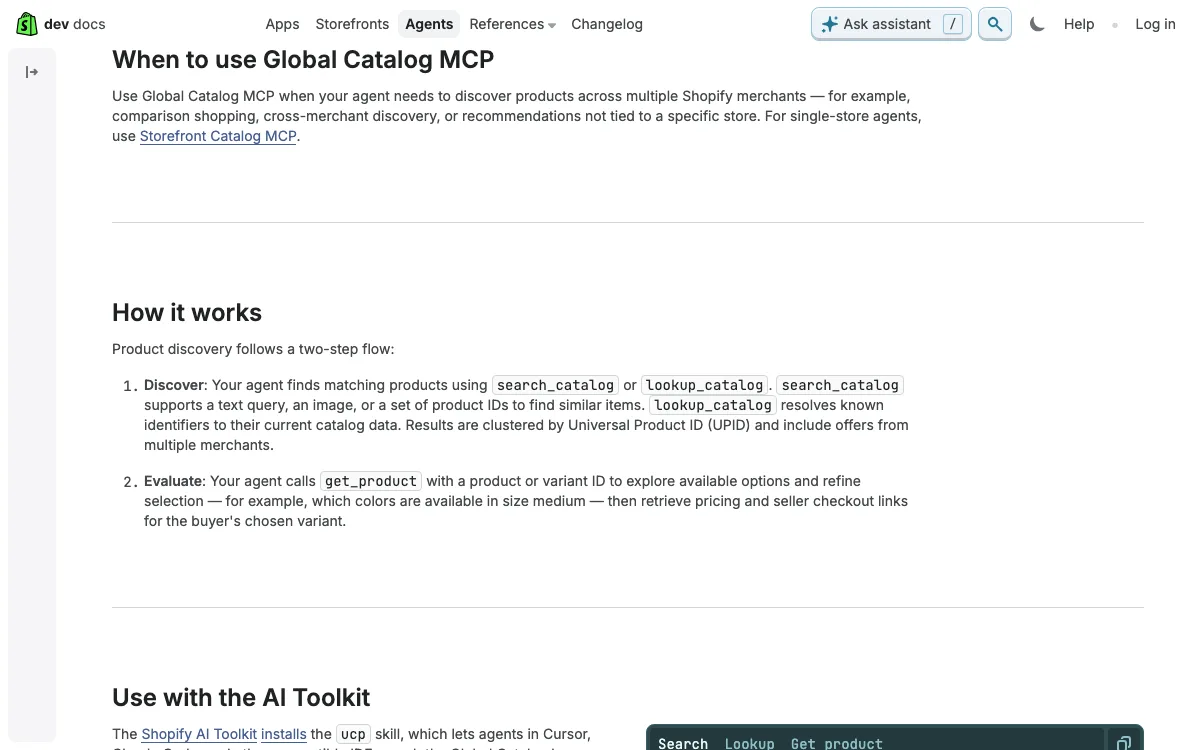Switch to the Lookup code tab
The height and width of the screenshot is (750, 1200).
click(x=750, y=743)
